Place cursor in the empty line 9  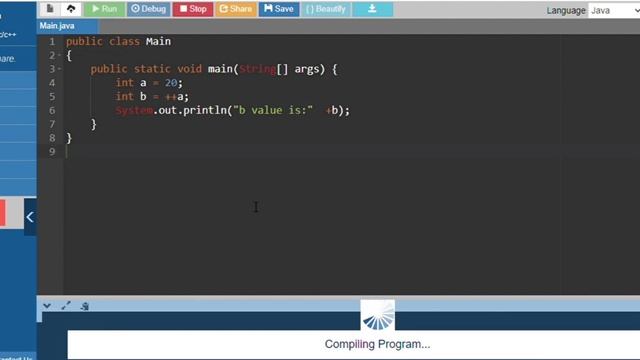(x=351, y=151)
